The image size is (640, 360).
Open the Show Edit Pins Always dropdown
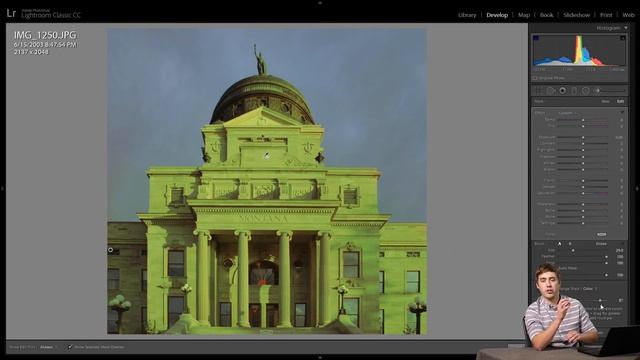(x=48, y=347)
